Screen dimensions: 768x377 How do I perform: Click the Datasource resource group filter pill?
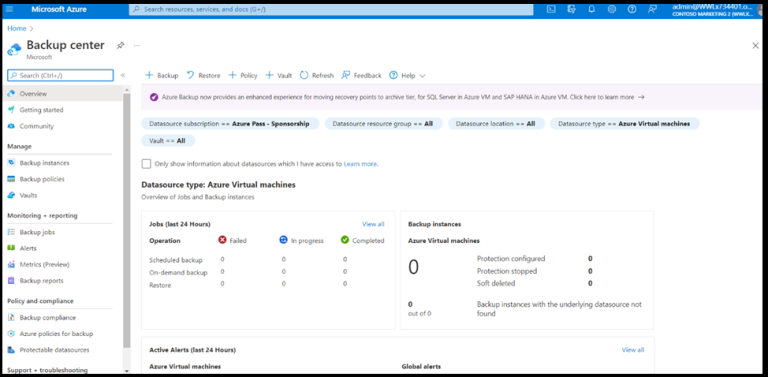pyautogui.click(x=383, y=124)
